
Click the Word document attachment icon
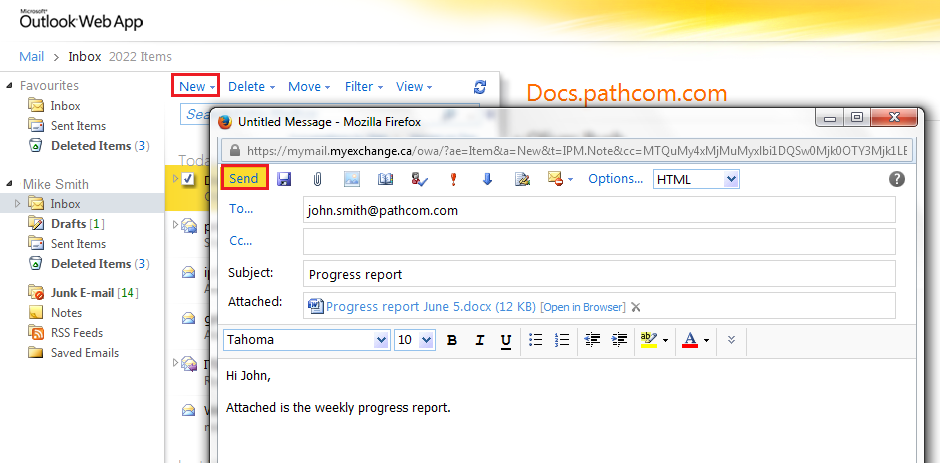[x=315, y=306]
